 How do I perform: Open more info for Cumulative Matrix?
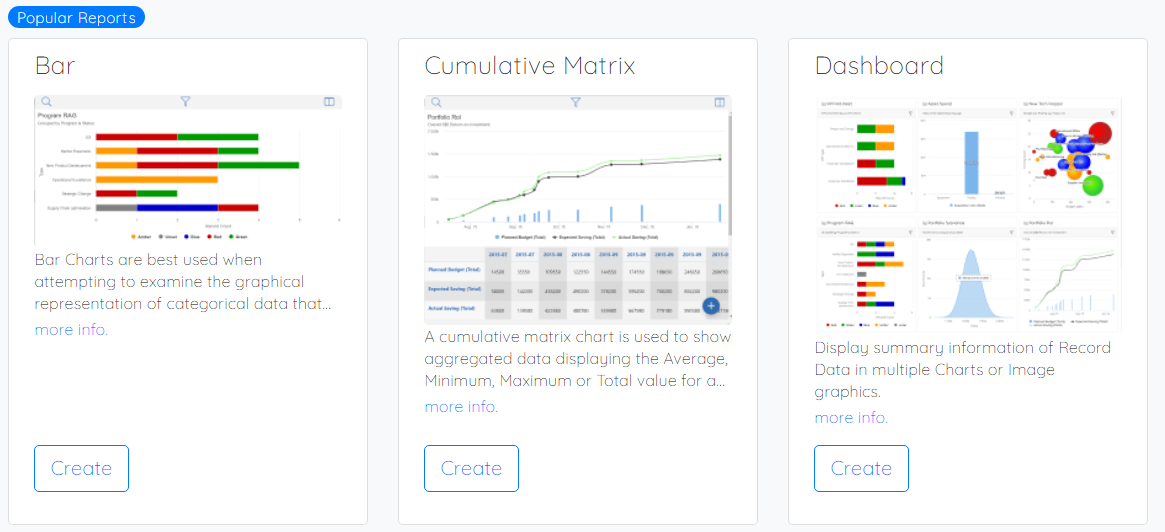461,407
